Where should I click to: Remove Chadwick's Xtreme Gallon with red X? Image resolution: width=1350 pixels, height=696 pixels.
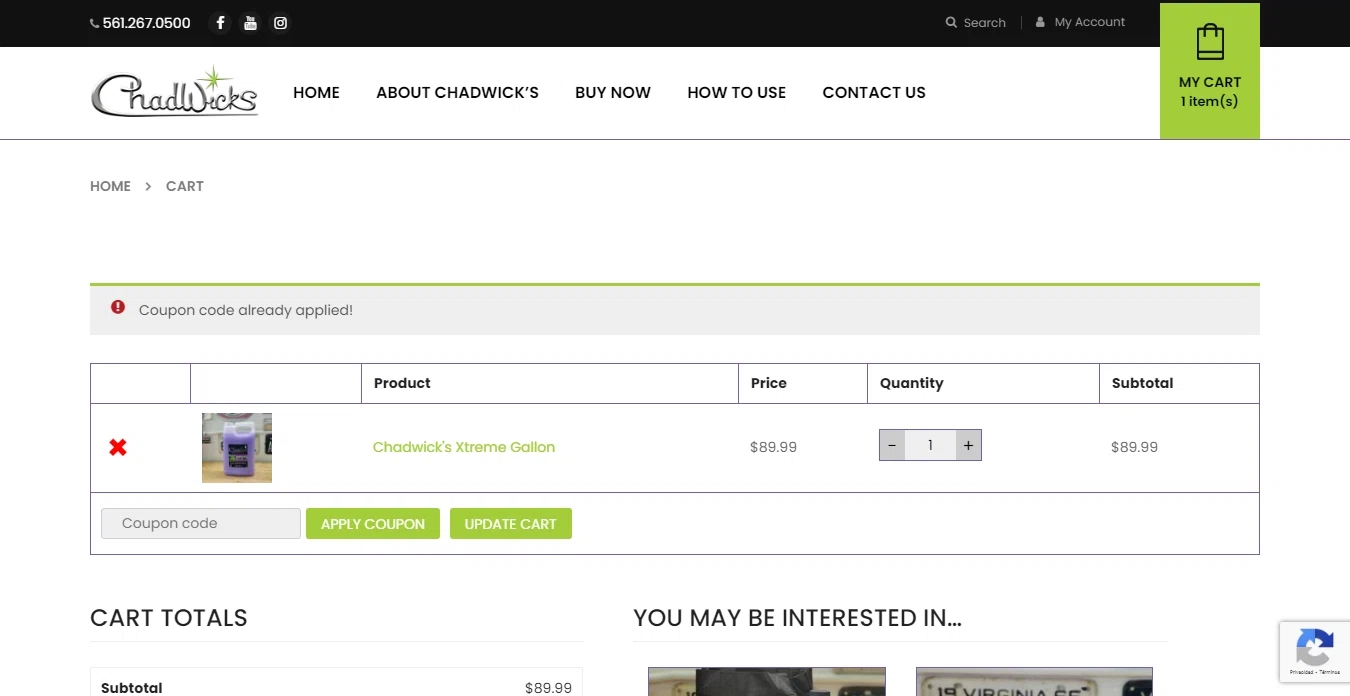pos(118,447)
